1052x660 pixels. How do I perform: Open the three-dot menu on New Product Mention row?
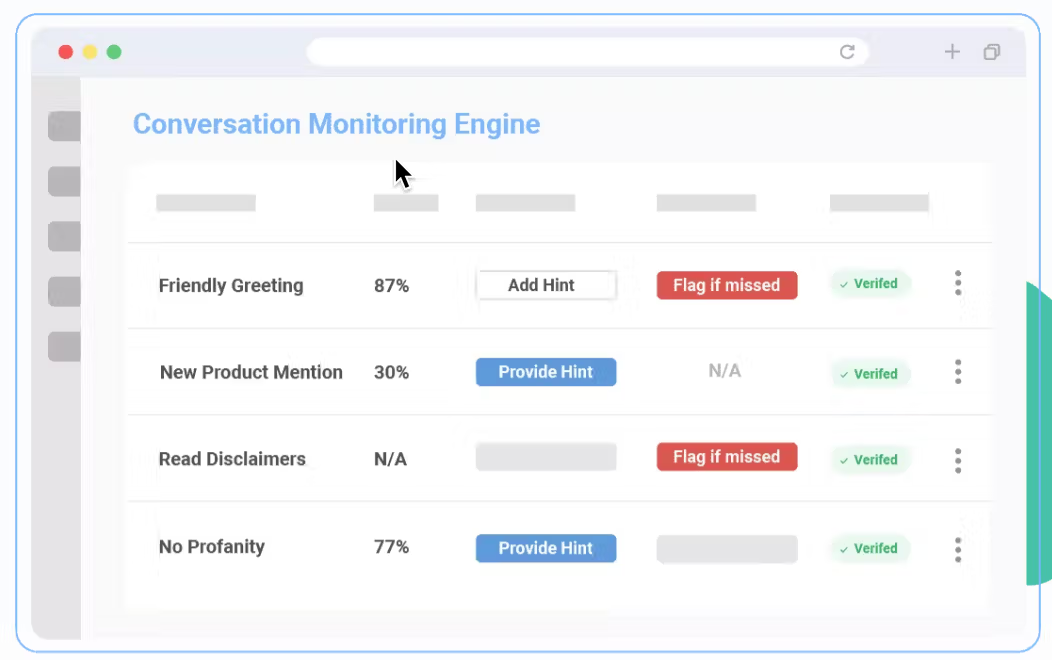click(x=958, y=372)
